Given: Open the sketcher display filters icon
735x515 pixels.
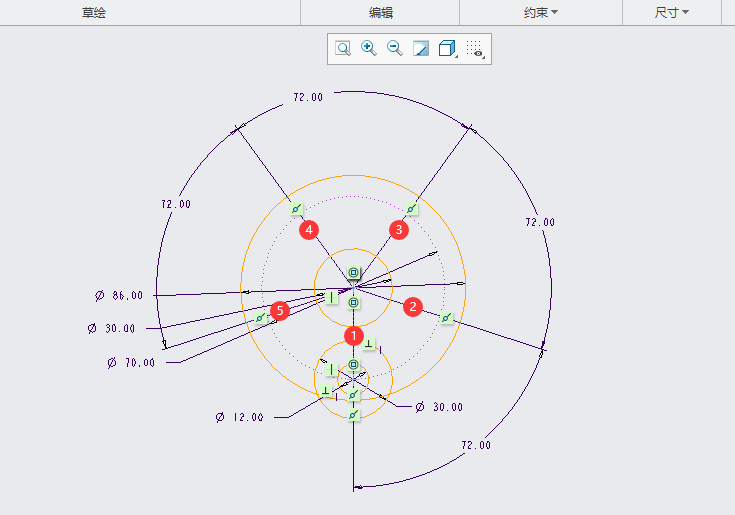Looking at the screenshot, I should click(475, 49).
